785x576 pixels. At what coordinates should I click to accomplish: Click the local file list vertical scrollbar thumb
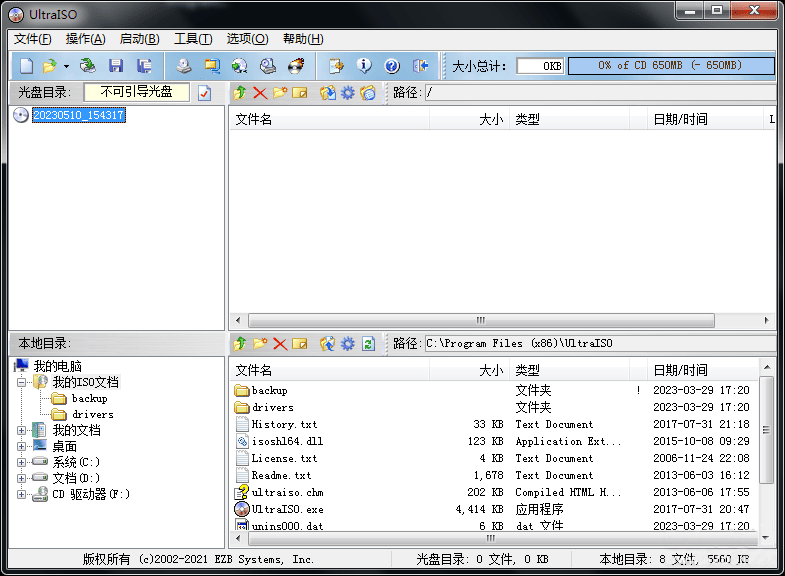[x=766, y=429]
